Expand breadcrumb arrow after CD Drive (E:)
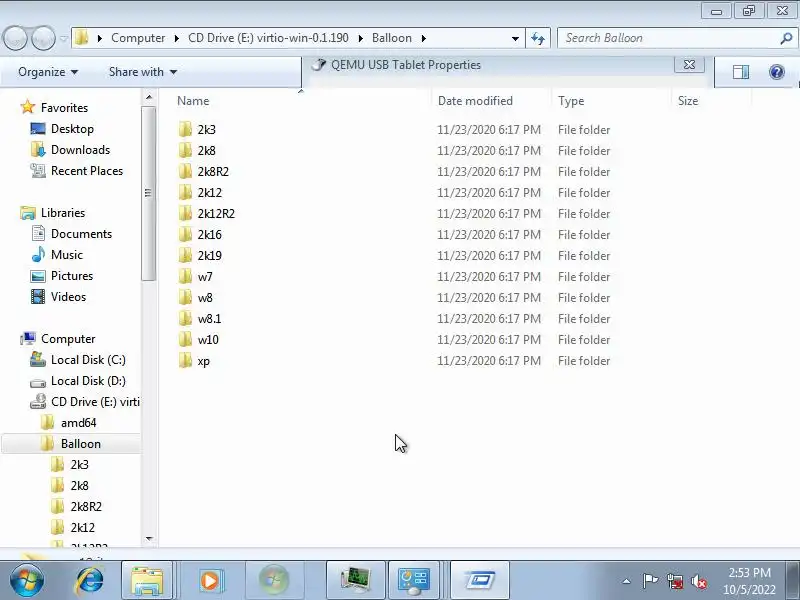Image resolution: width=800 pixels, height=600 pixels. pos(360,38)
